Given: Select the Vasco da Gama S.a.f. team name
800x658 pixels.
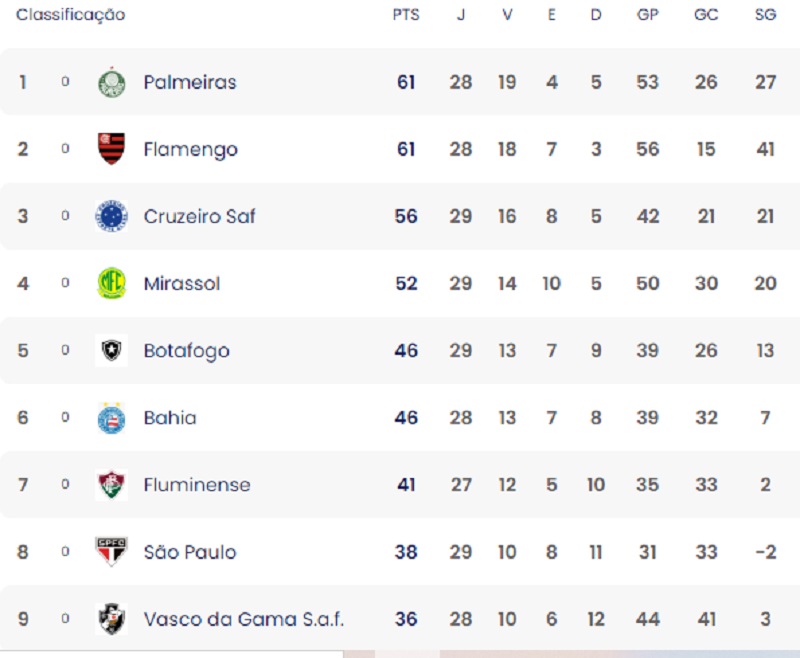Looking at the screenshot, I should 244,619.
